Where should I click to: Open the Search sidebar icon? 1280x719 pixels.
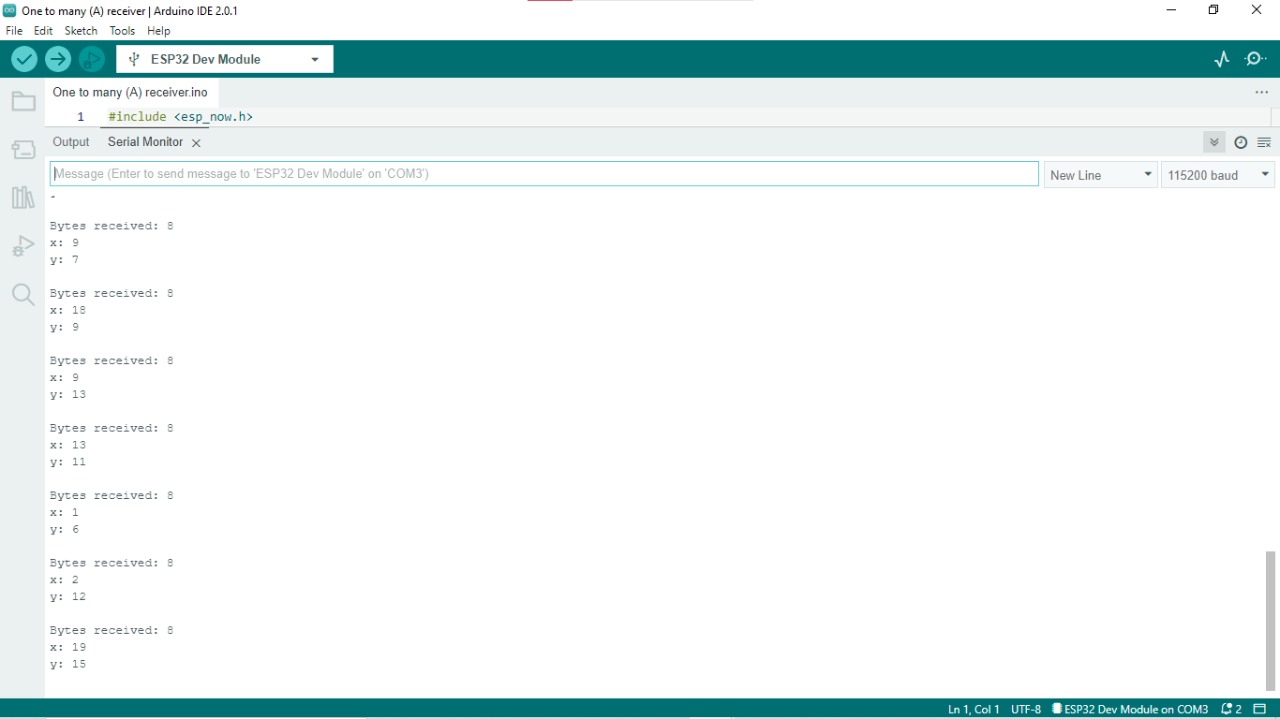[23, 294]
